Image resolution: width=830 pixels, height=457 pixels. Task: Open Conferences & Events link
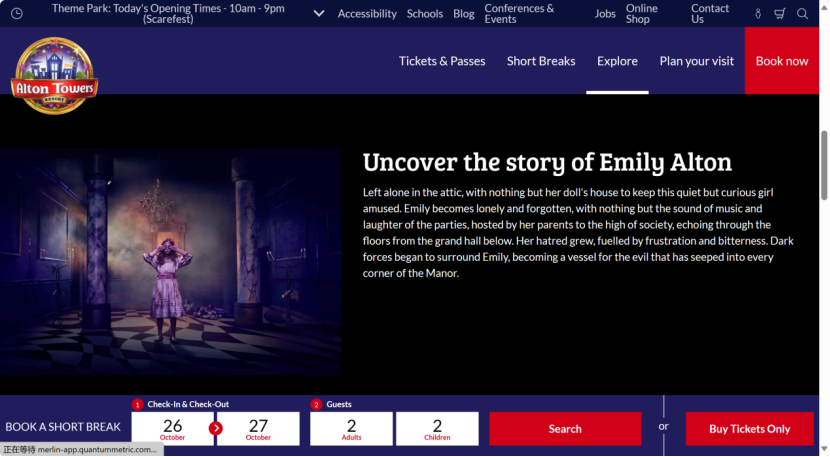(x=519, y=14)
